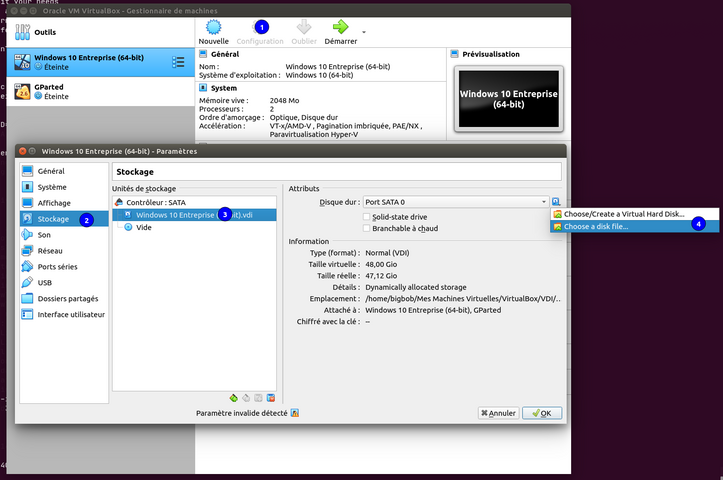This screenshot has height=480, width=723.
Task: Click the green Démarrer arrow icon
Action: [x=341, y=27]
